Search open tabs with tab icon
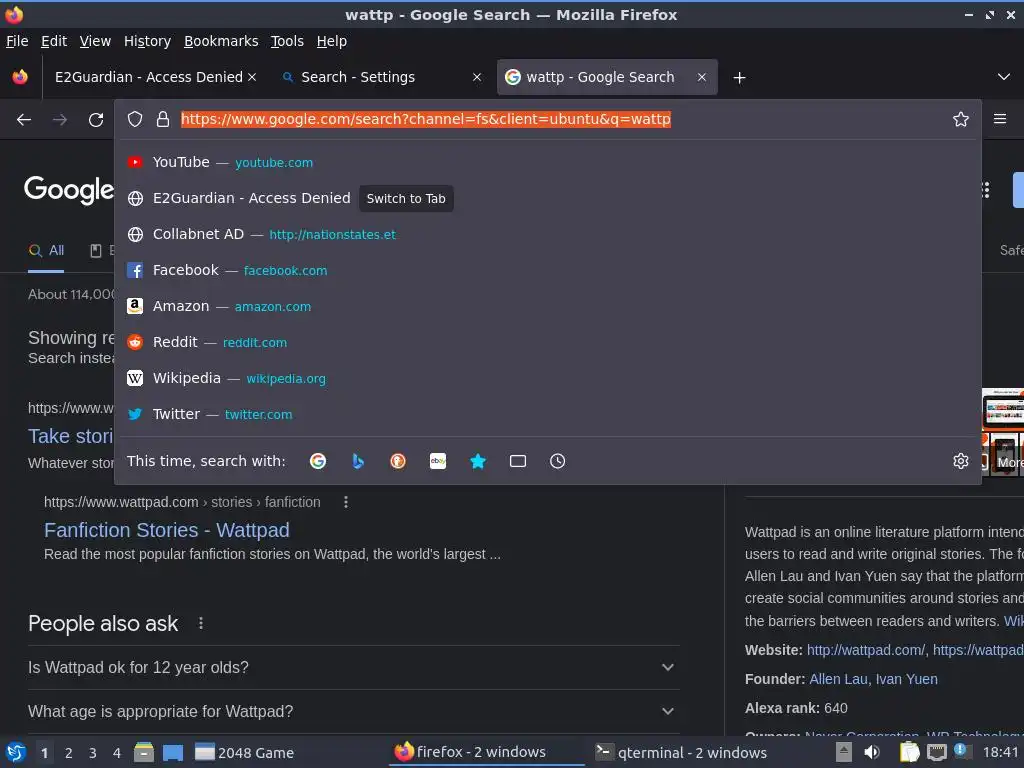The image size is (1024, 768). pyautogui.click(x=517, y=461)
